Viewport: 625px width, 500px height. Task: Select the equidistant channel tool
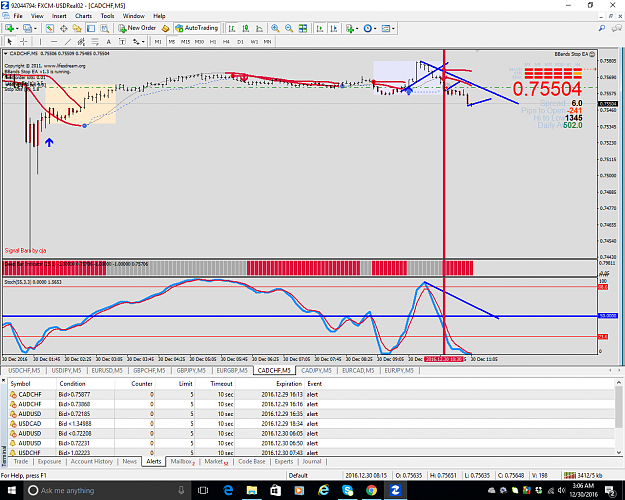(81, 41)
